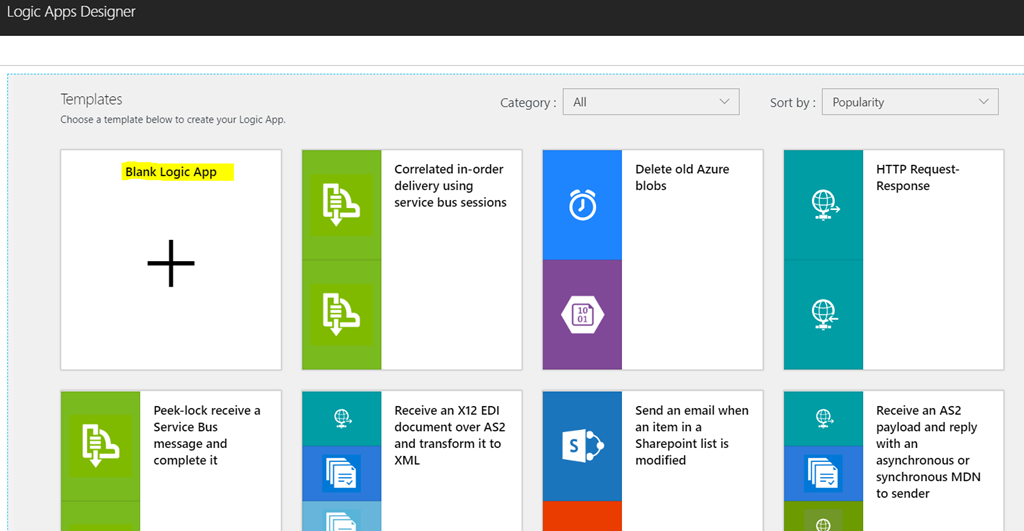This screenshot has height=531, width=1024.
Task: Click the alarm clock icon on Delete old Azure blobs
Action: pos(582,205)
